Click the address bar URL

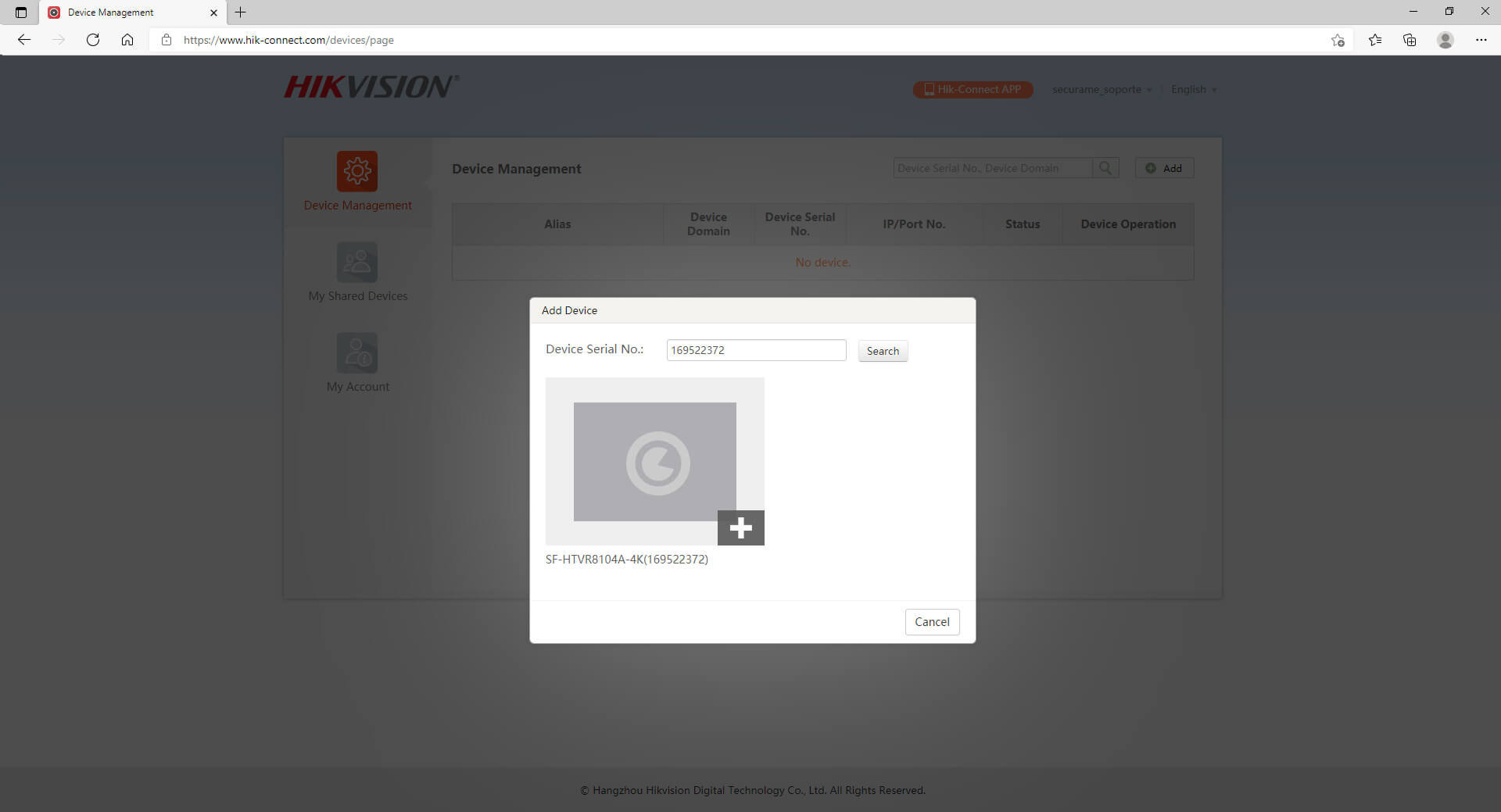coord(288,40)
